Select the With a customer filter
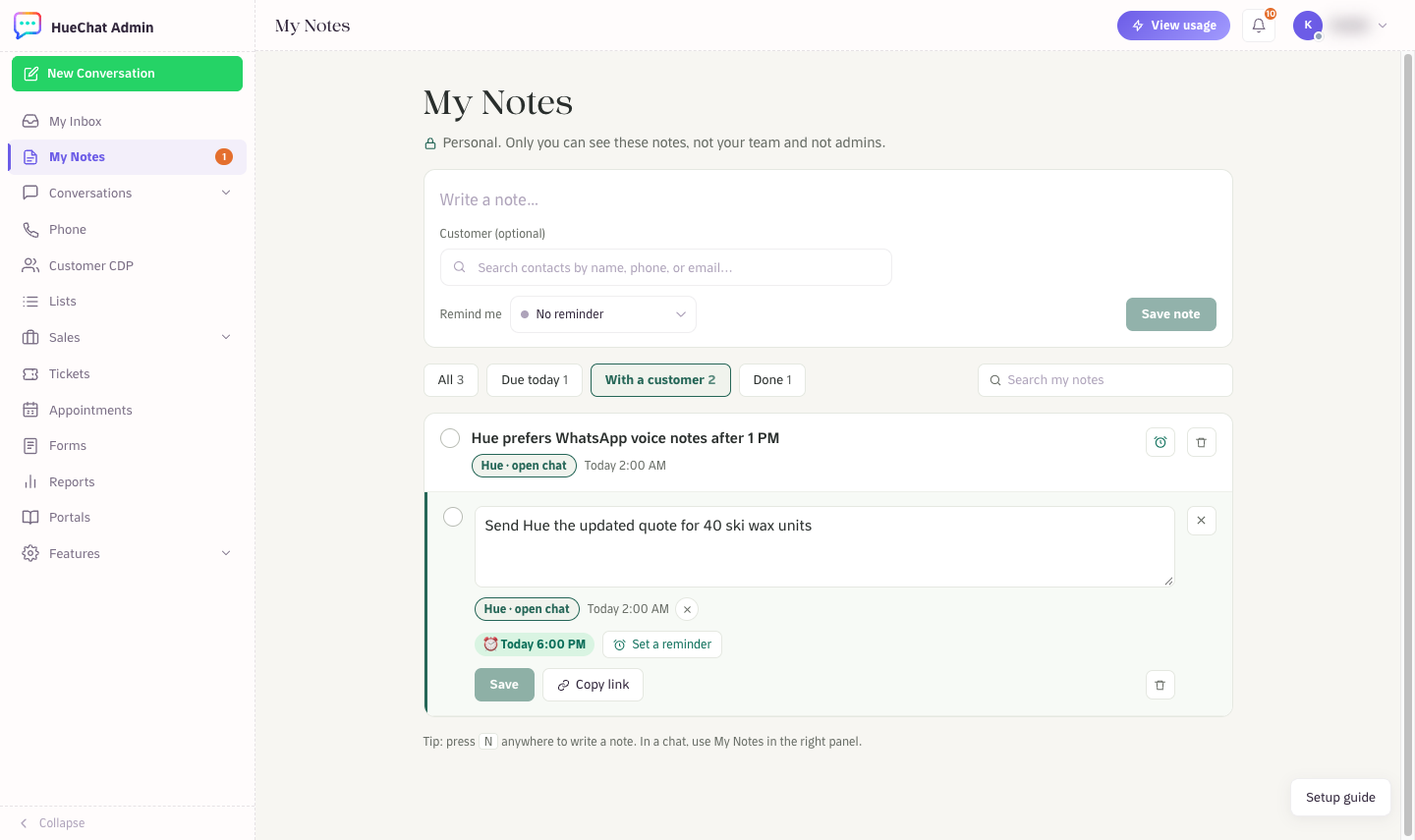1415x840 pixels. pos(660,380)
